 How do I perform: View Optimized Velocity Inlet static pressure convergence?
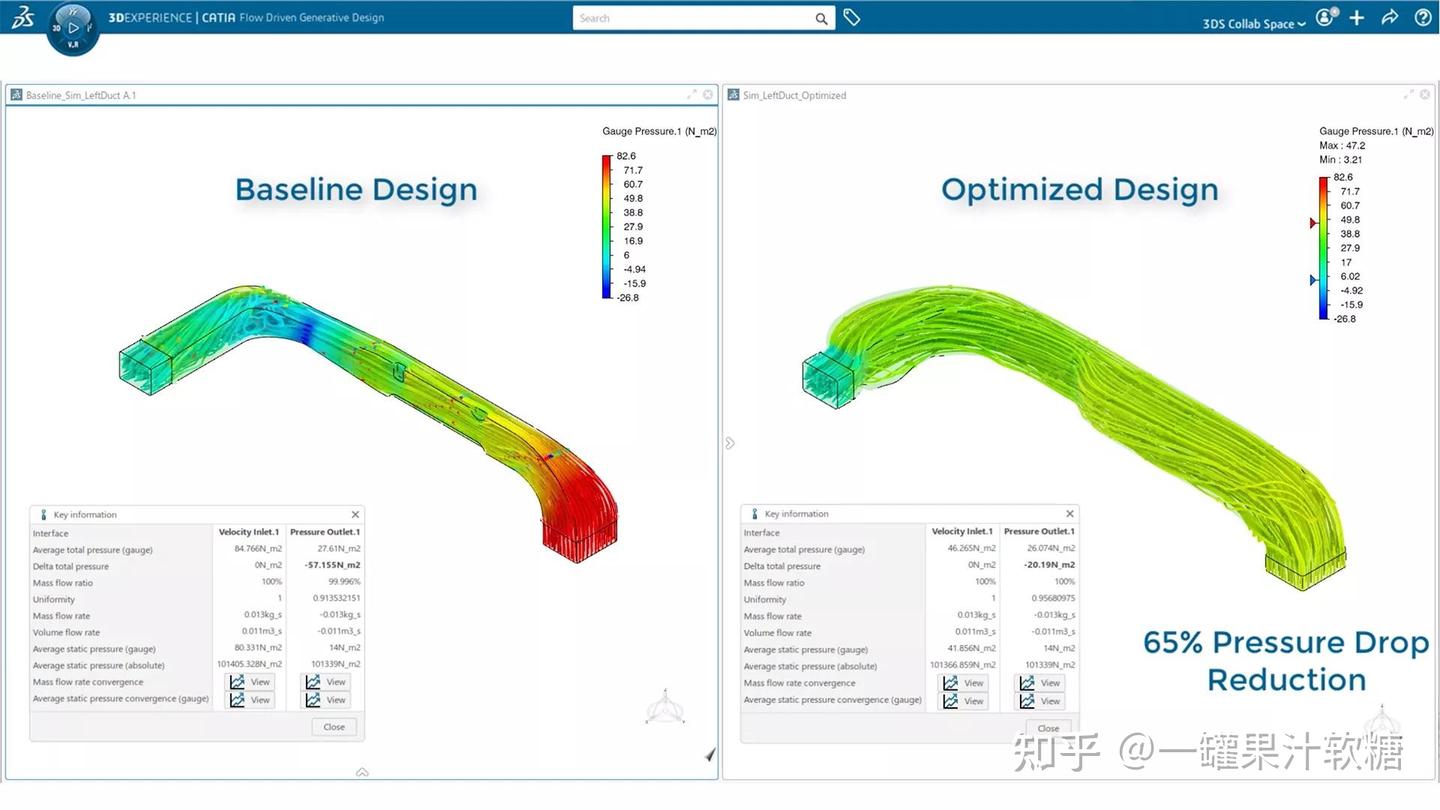tap(963, 701)
